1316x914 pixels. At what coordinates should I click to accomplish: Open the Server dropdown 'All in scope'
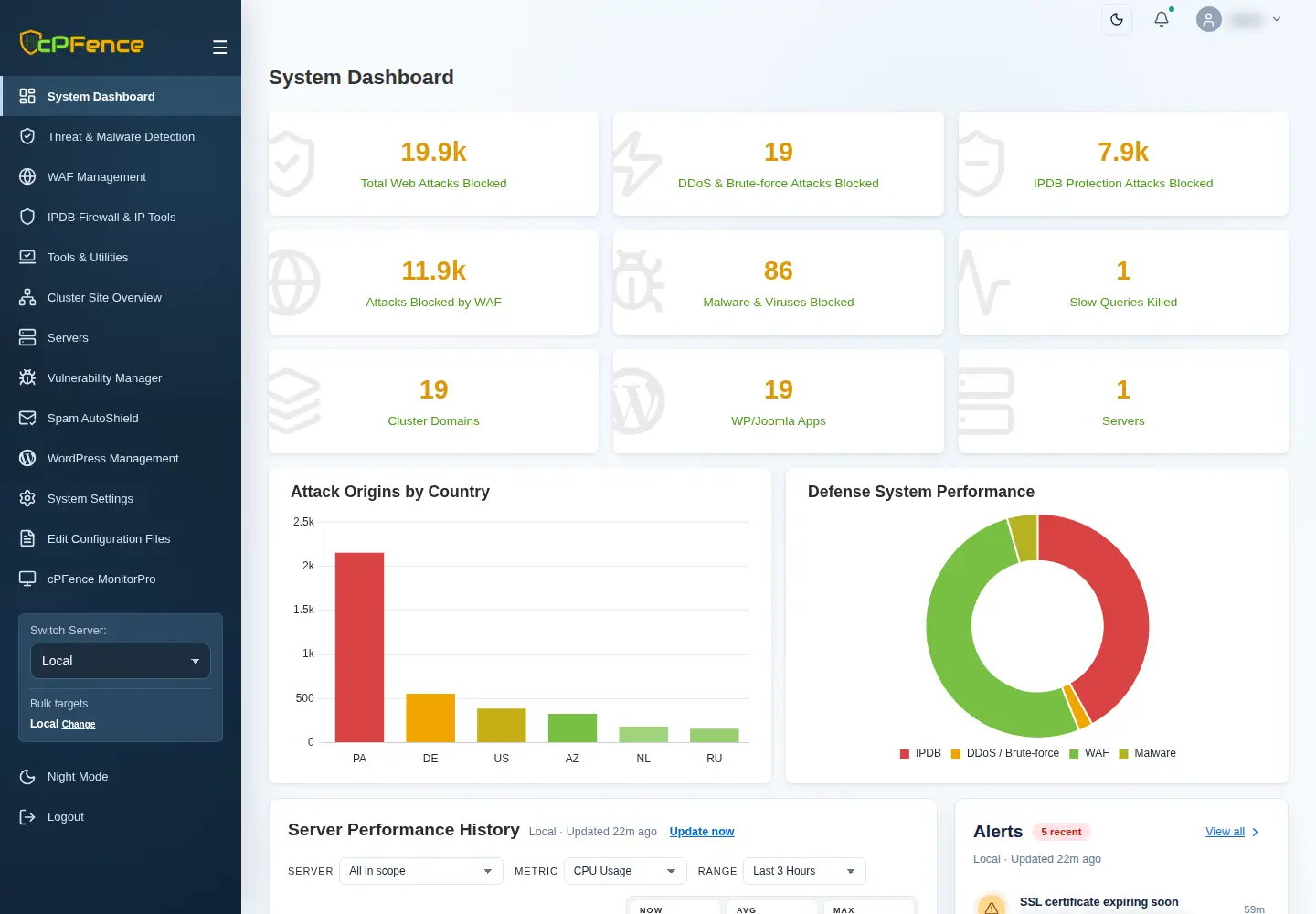click(421, 871)
